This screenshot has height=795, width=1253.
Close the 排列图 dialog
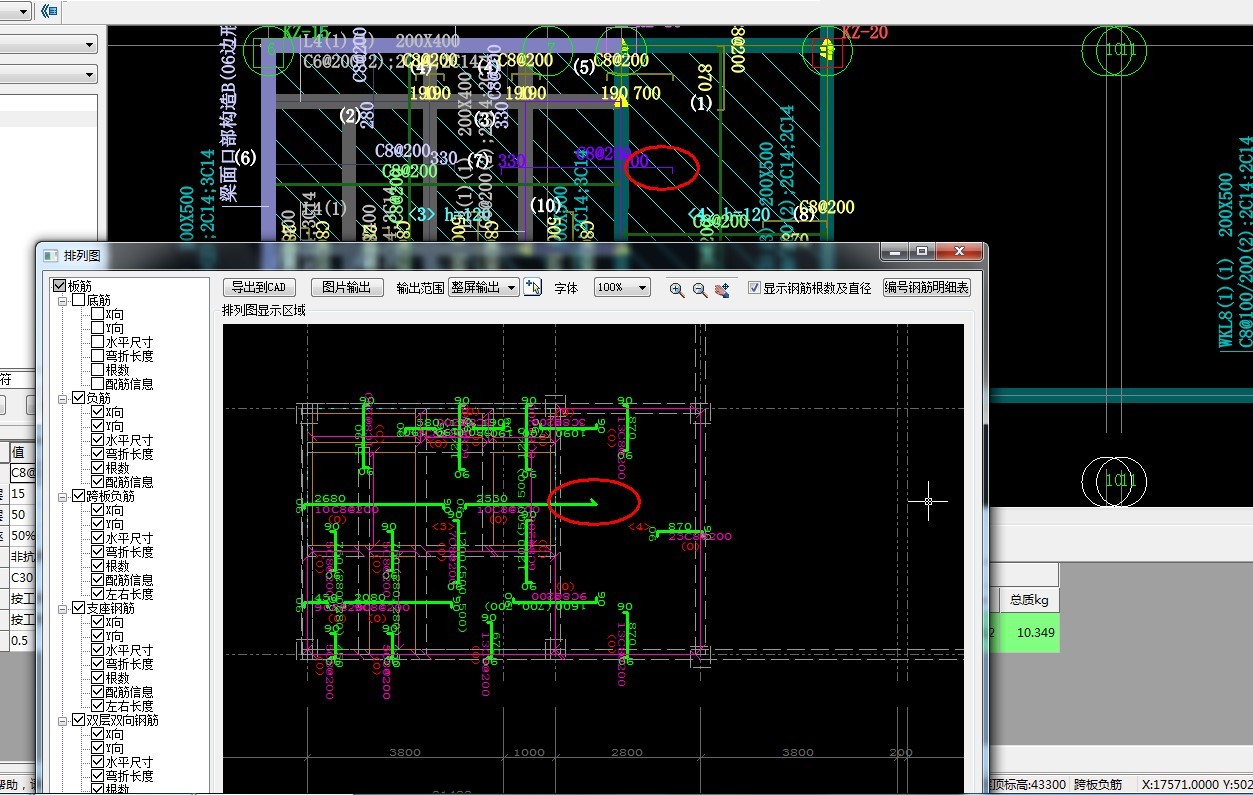pos(959,251)
